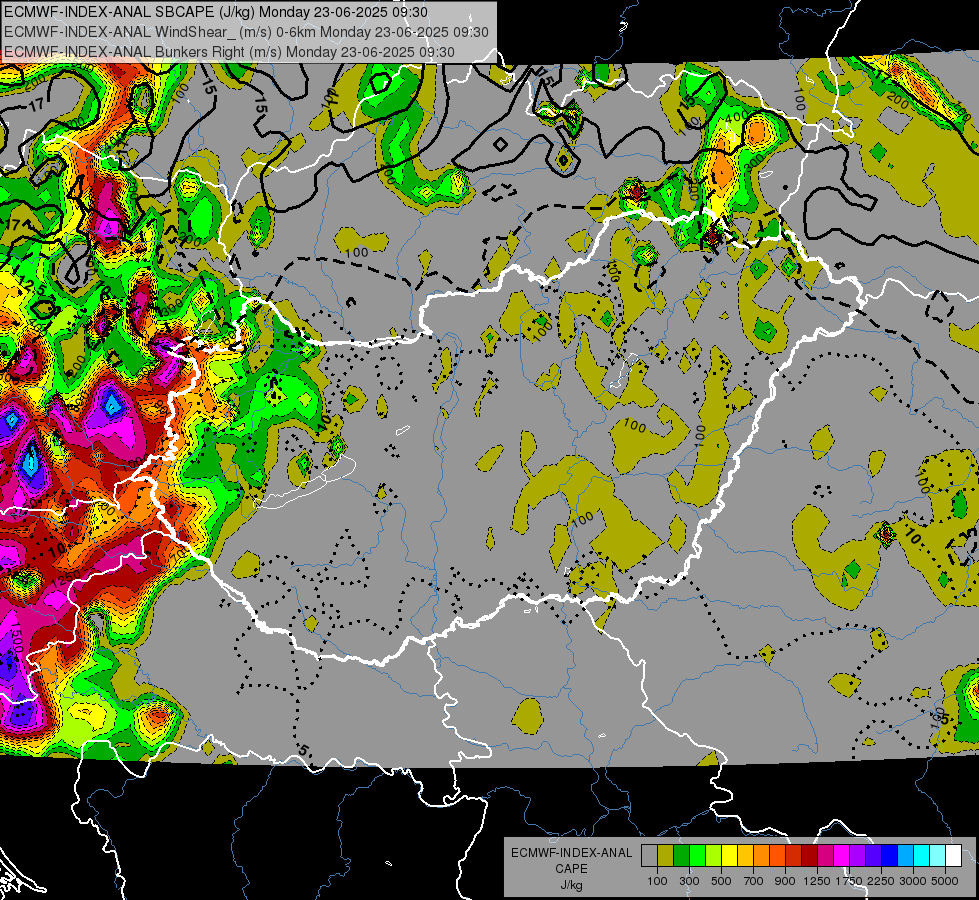Select the pure blue legend swatch after 2250
Viewport: 979px width, 900px height.
(890, 855)
